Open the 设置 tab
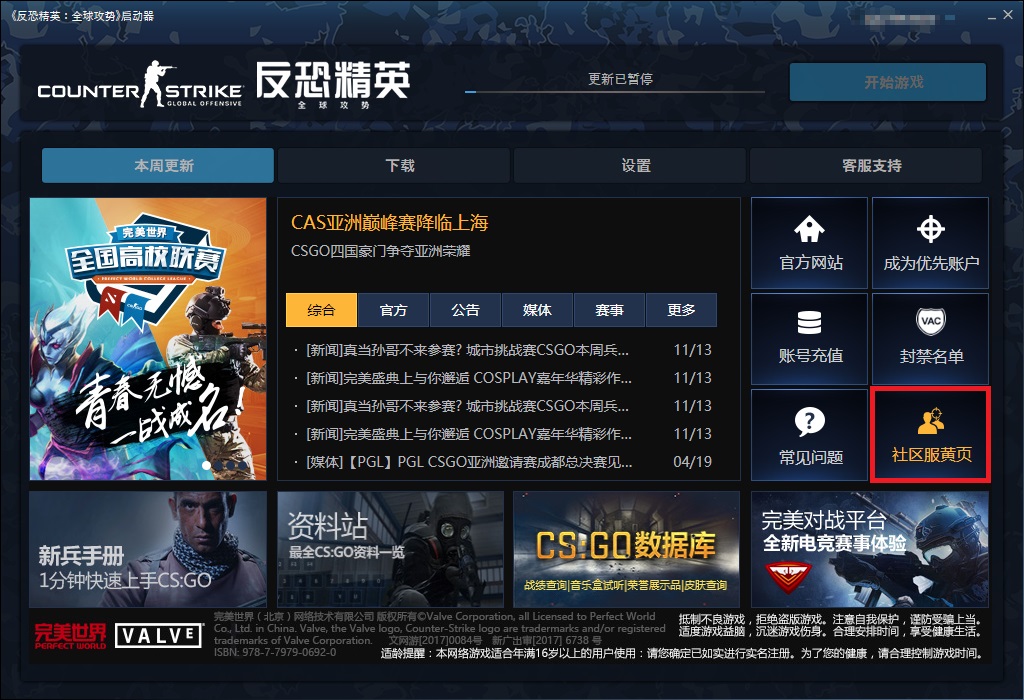The width and height of the screenshot is (1024, 700). point(630,165)
